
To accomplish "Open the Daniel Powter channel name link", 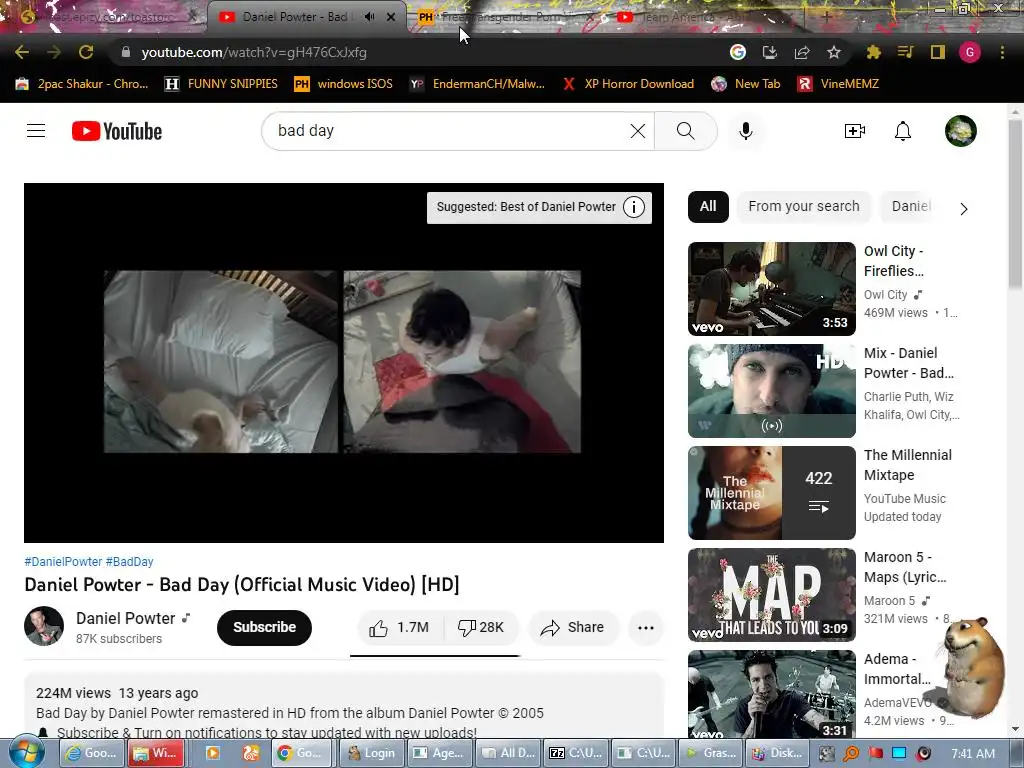I will 125,618.
